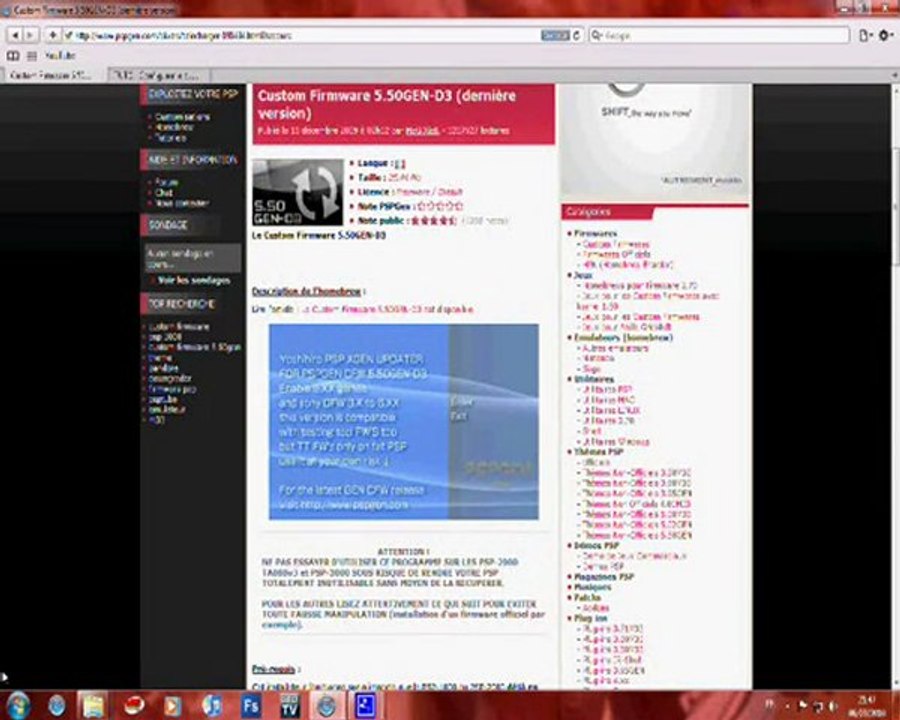Viewport: 900px width, 720px height.
Task: Click the 5.50 GEN-D3 thumbnail image
Action: 298,192
